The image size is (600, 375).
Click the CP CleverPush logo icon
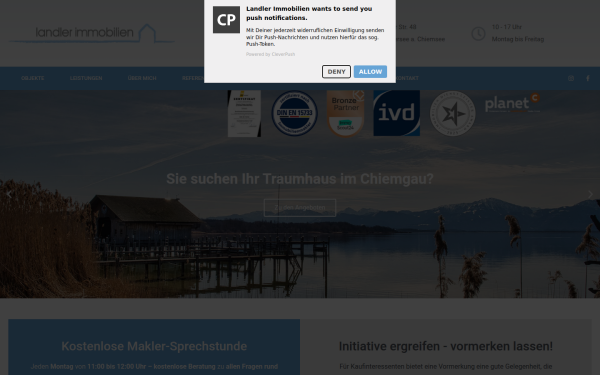[x=226, y=20]
